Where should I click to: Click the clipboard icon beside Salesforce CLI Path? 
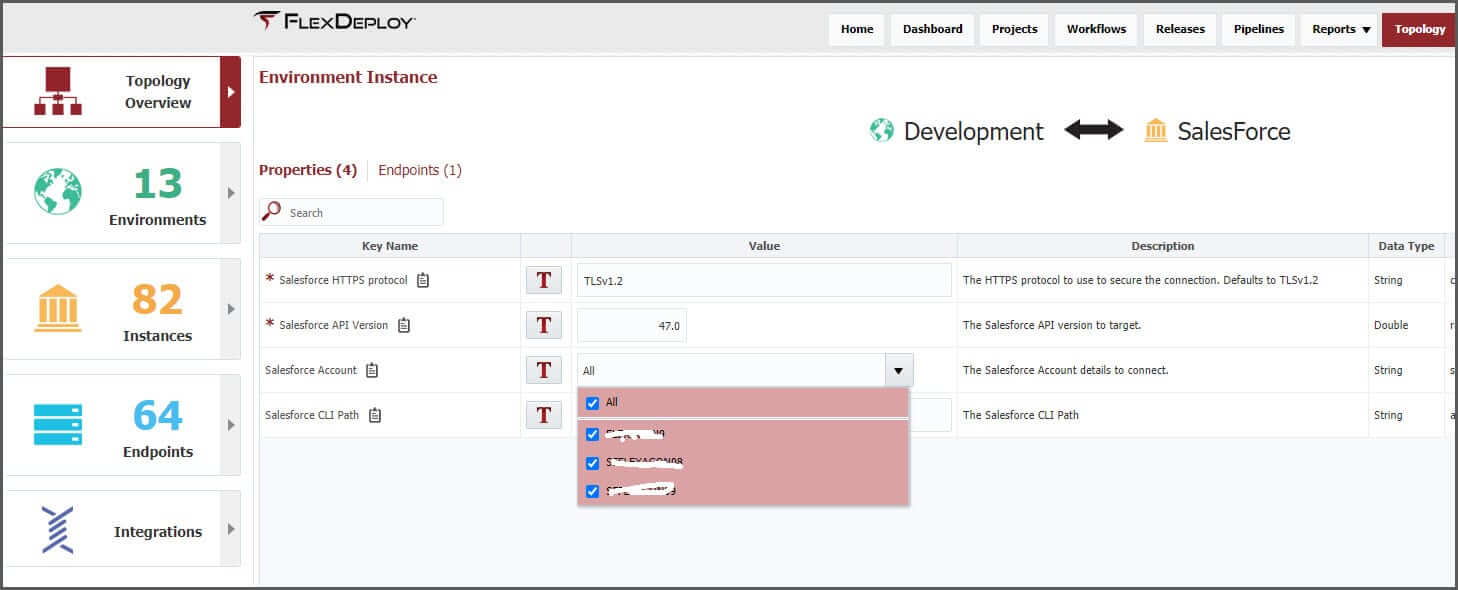tap(375, 415)
